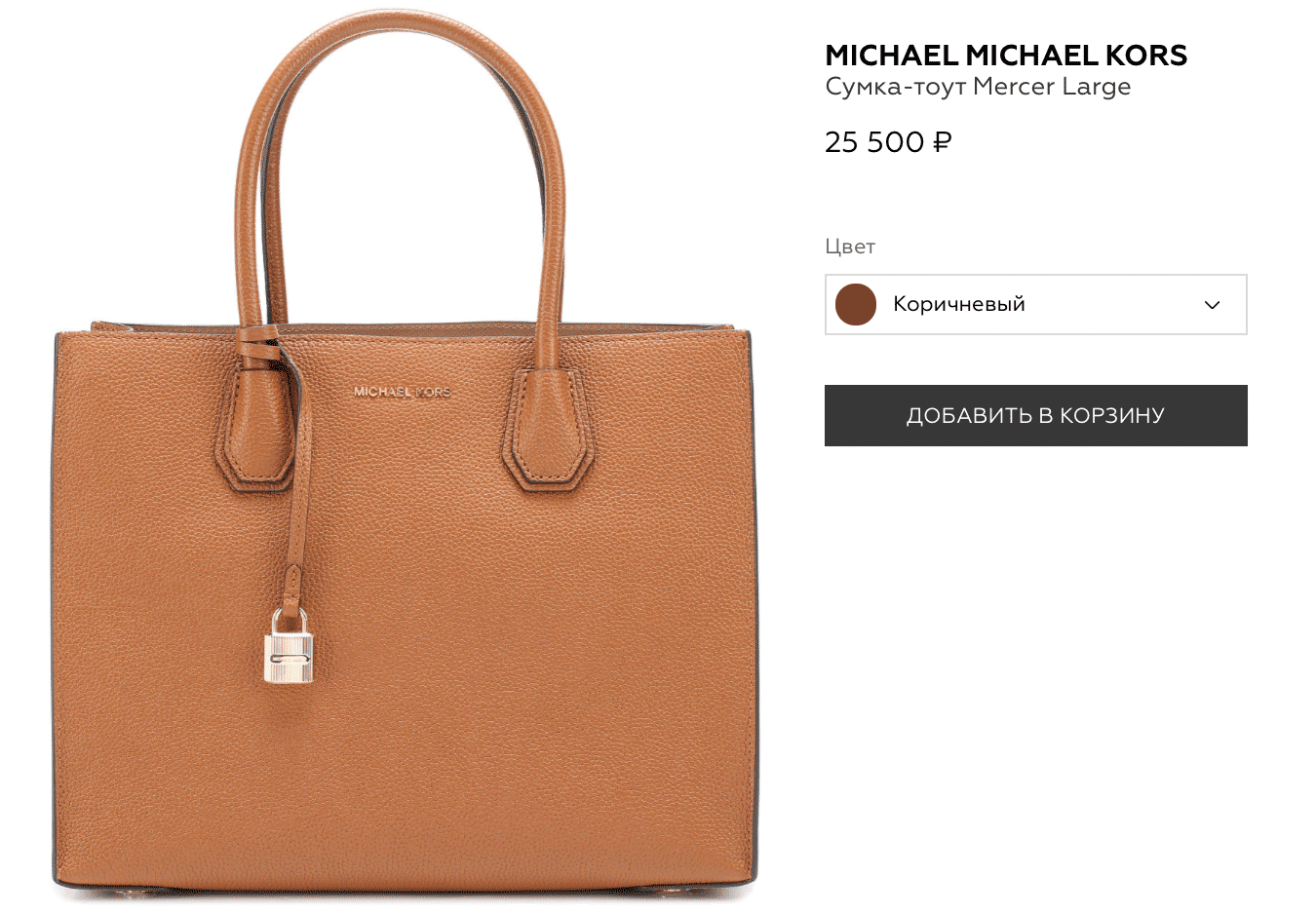Screen dimensions: 1316x914
Task: Add the bag to cart via ДОБАВИТЬ В КОРЗИНУ
Action: point(1036,415)
